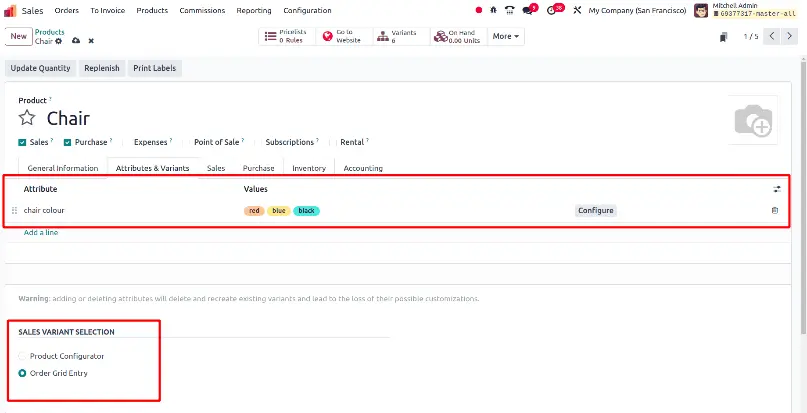807x413 pixels.
Task: Open the Products menu
Action: (152, 10)
